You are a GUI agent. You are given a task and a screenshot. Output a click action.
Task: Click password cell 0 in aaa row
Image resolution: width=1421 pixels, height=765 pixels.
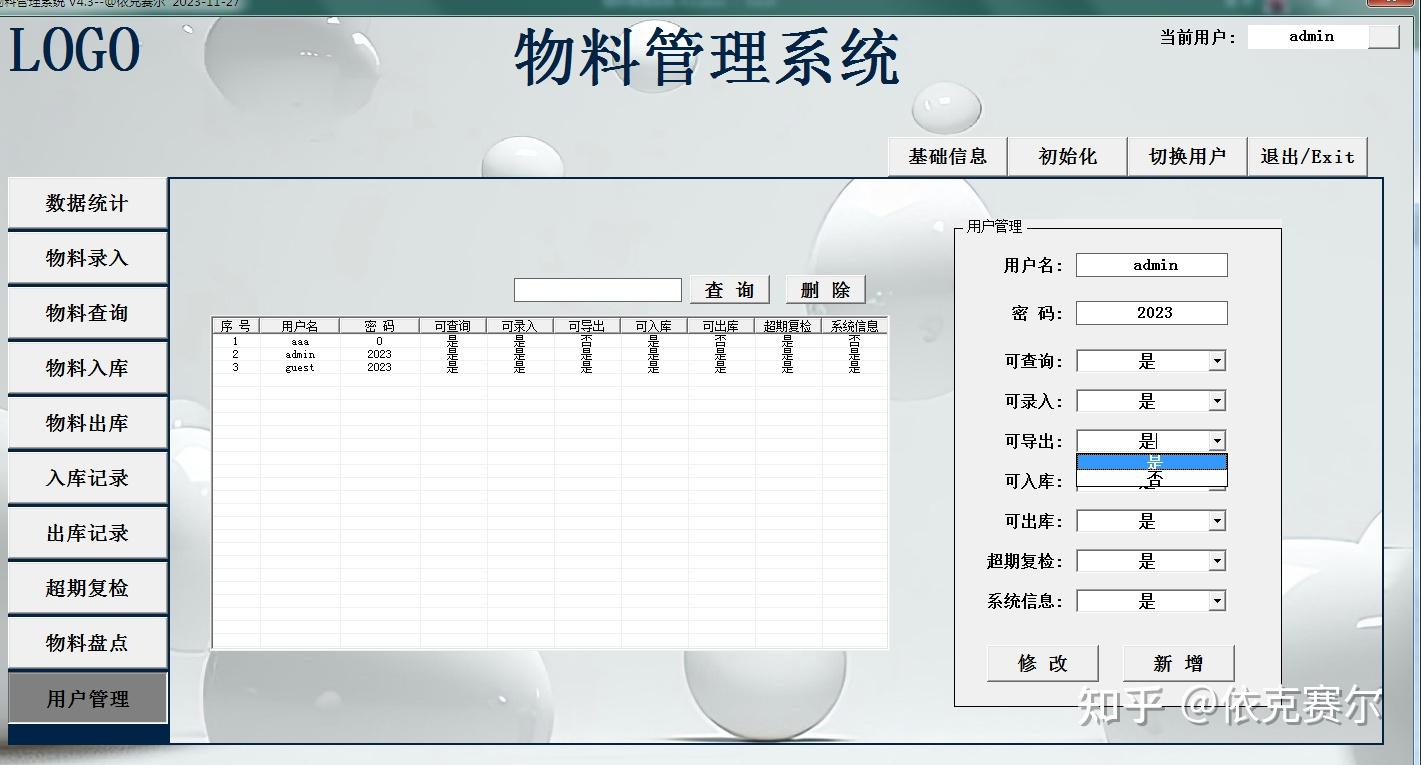(x=379, y=341)
